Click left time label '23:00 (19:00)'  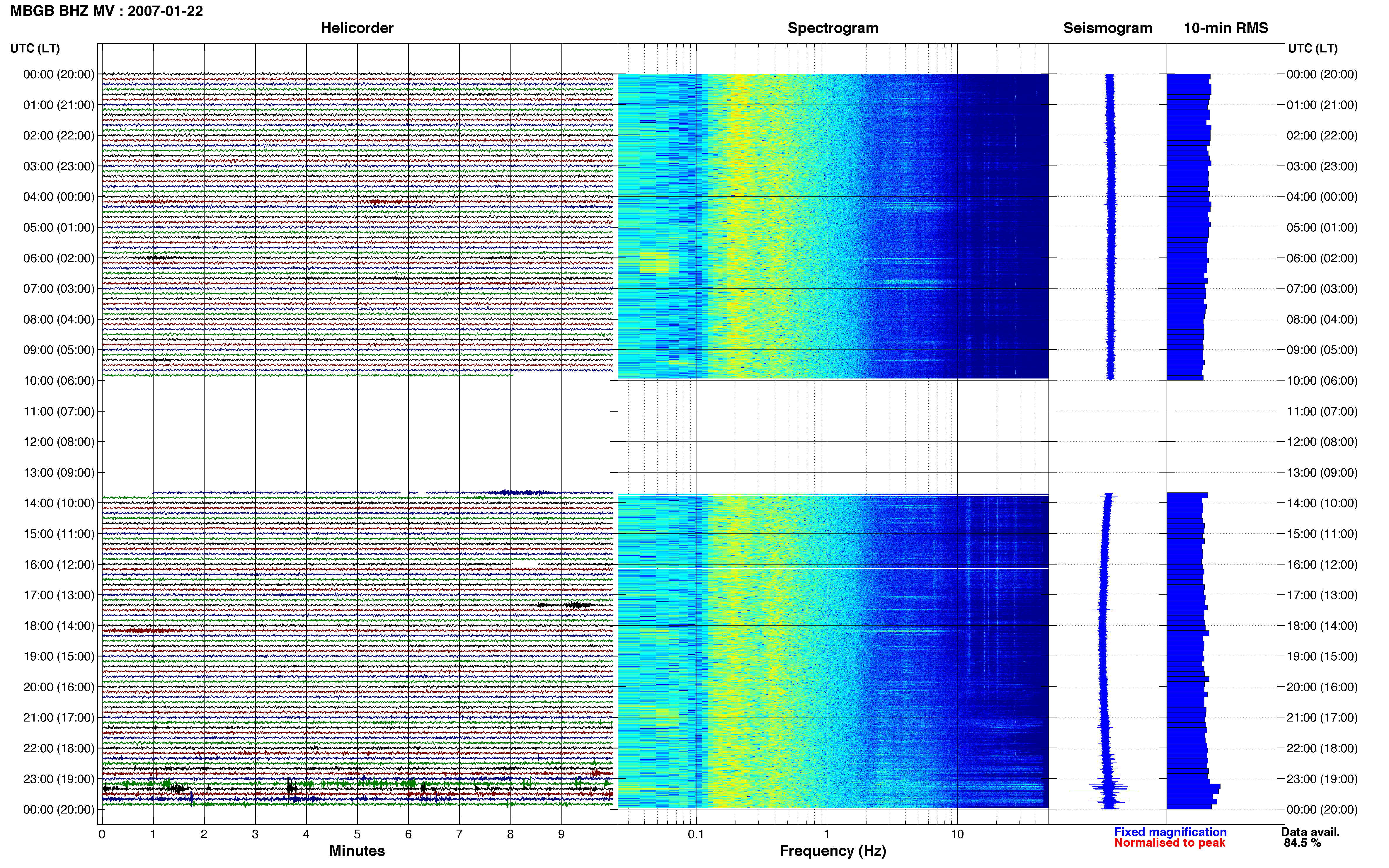(x=59, y=779)
